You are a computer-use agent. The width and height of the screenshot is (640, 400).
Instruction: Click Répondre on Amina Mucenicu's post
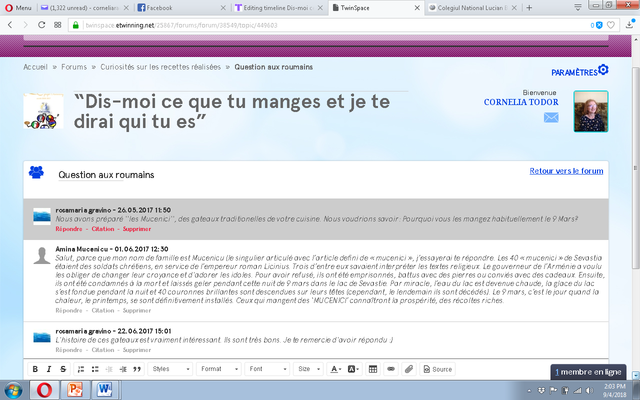click(x=69, y=311)
